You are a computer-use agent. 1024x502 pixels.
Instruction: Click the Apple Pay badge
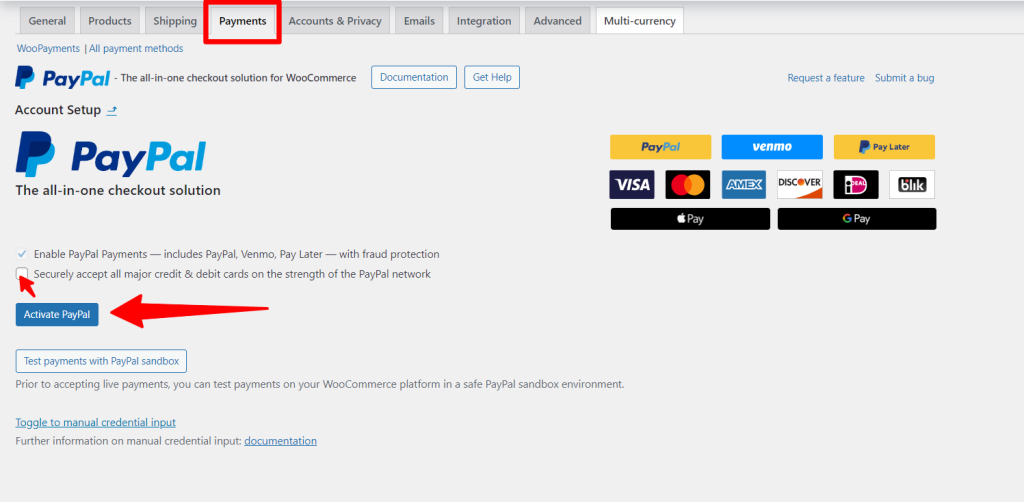690,219
